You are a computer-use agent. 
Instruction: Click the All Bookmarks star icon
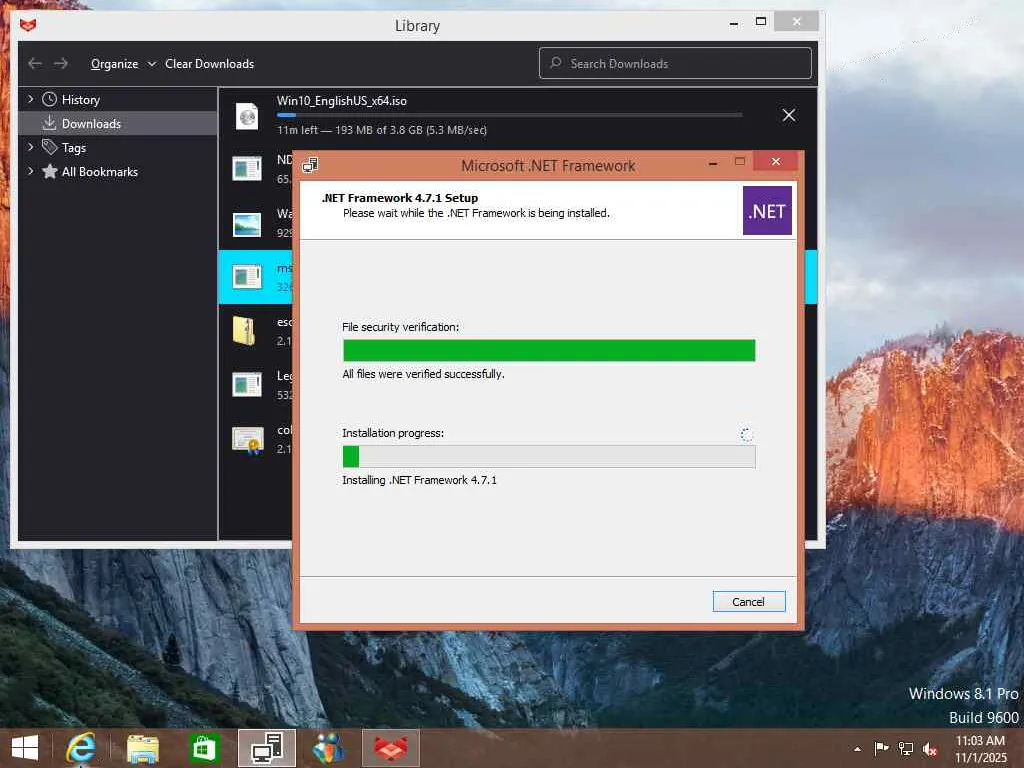(50, 171)
